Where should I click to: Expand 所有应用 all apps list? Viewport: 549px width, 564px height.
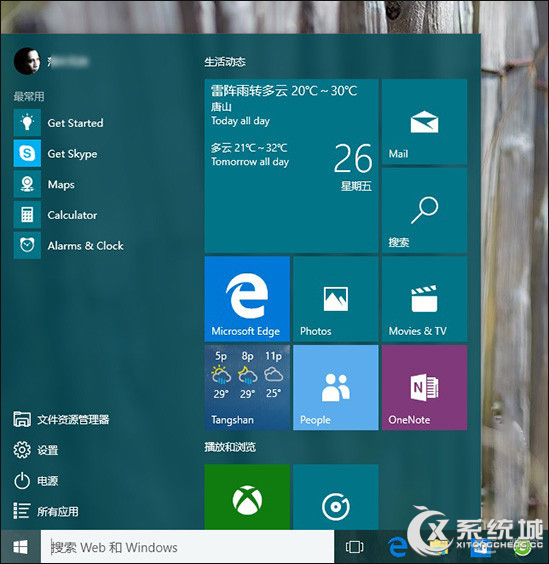click(x=46, y=511)
